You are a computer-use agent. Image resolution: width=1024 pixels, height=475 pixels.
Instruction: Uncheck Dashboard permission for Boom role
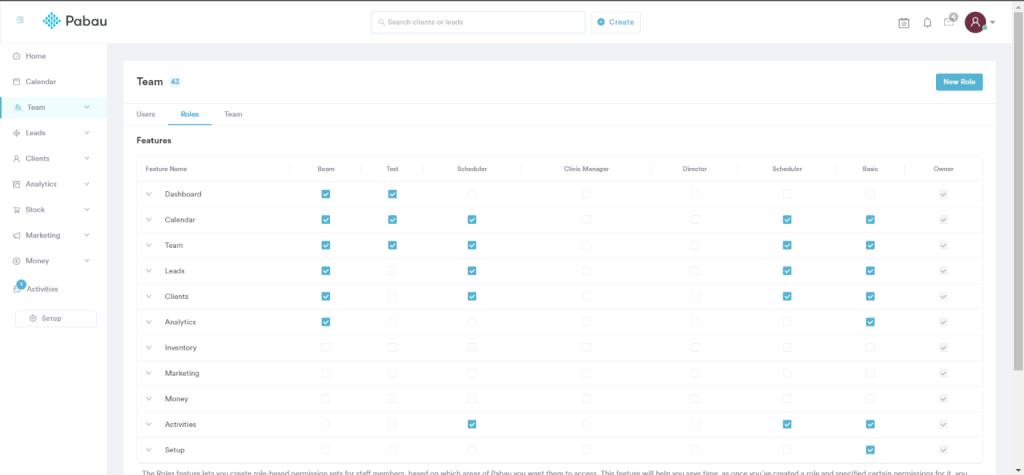coord(326,194)
